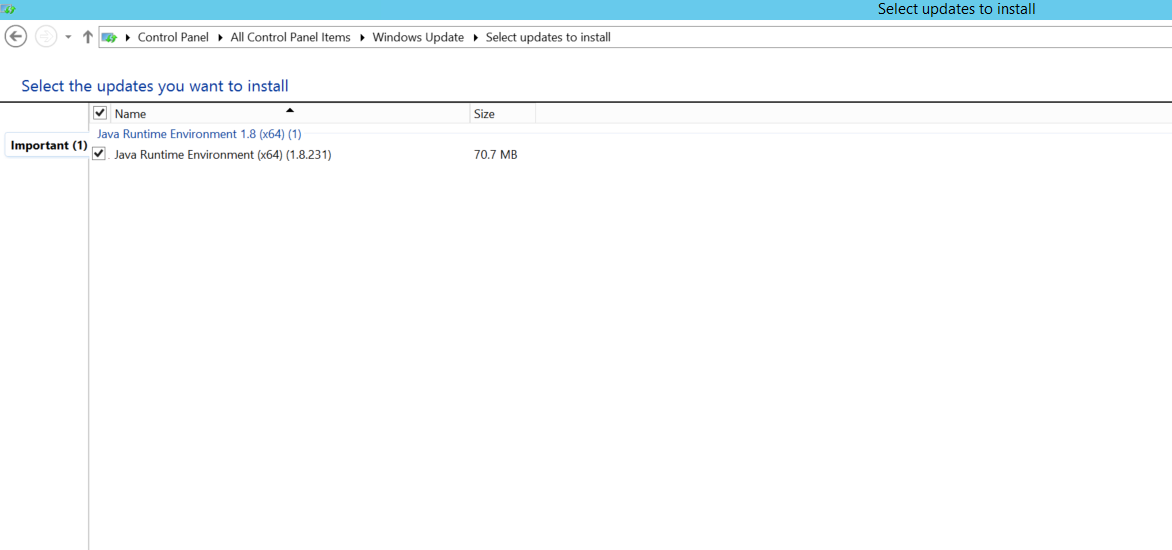Click the Forward arrow navigation button
This screenshot has height=550, width=1172.
tap(46, 37)
